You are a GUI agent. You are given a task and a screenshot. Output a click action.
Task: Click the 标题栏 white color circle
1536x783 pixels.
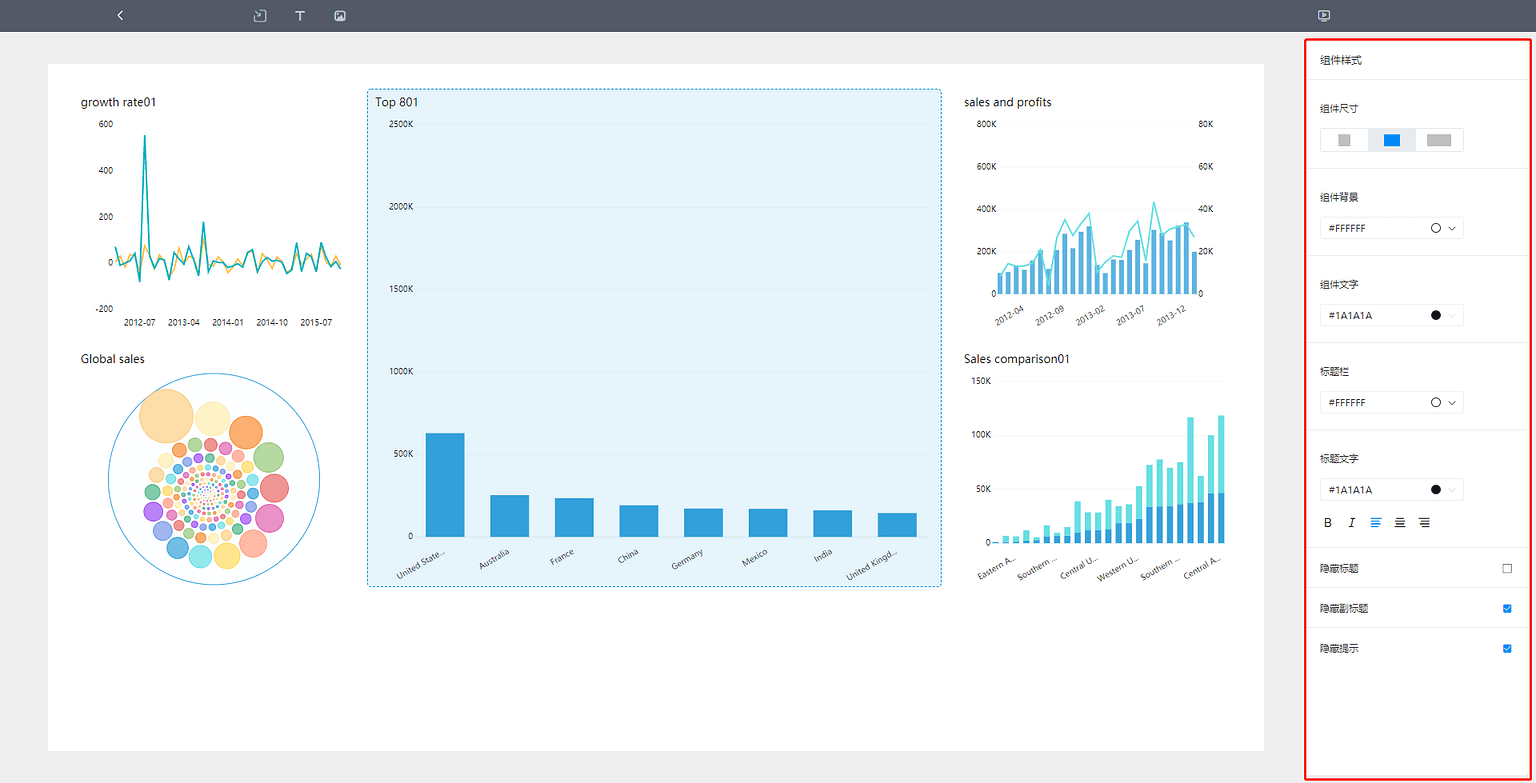(1436, 402)
